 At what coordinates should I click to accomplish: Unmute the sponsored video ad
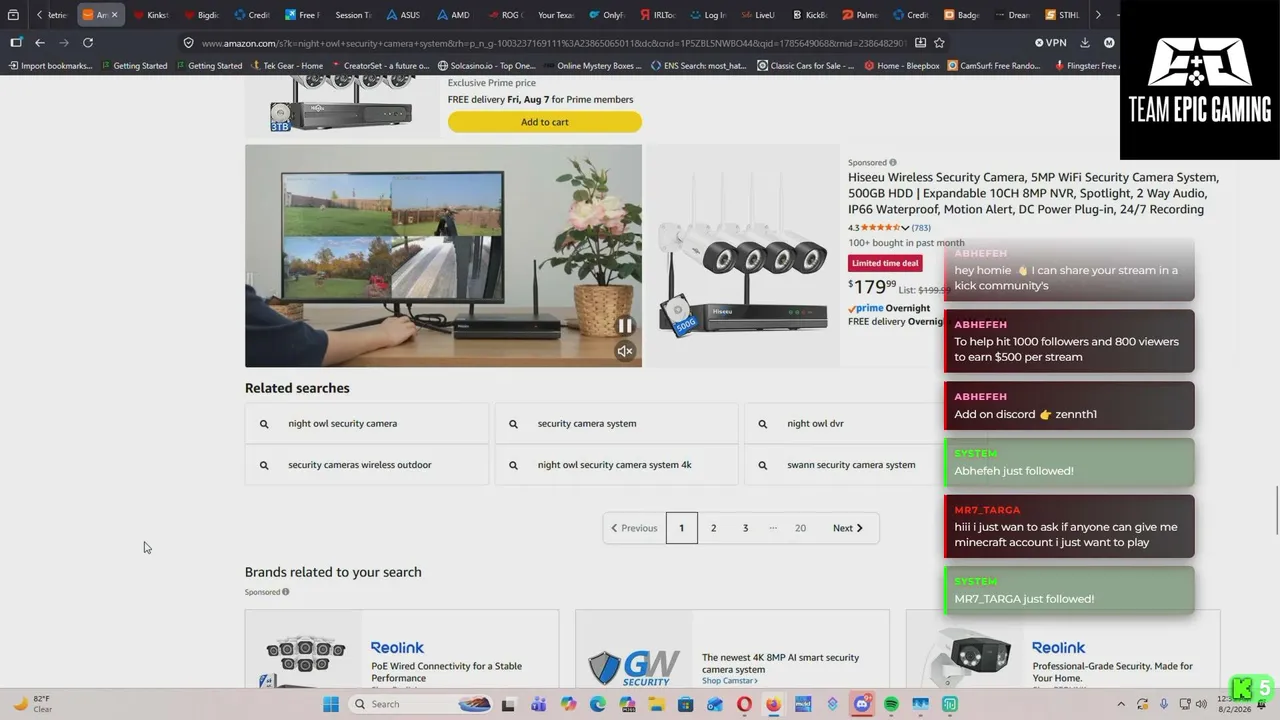pos(625,351)
